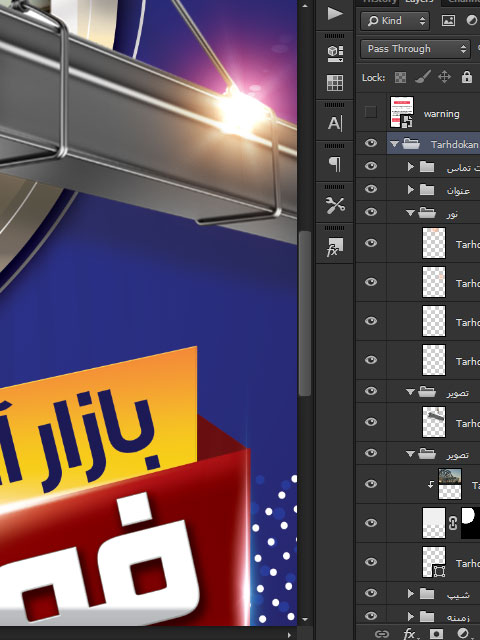Click canvas scroll-down arrow
Image resolution: width=480 pixels, height=640 pixels.
click(304, 619)
